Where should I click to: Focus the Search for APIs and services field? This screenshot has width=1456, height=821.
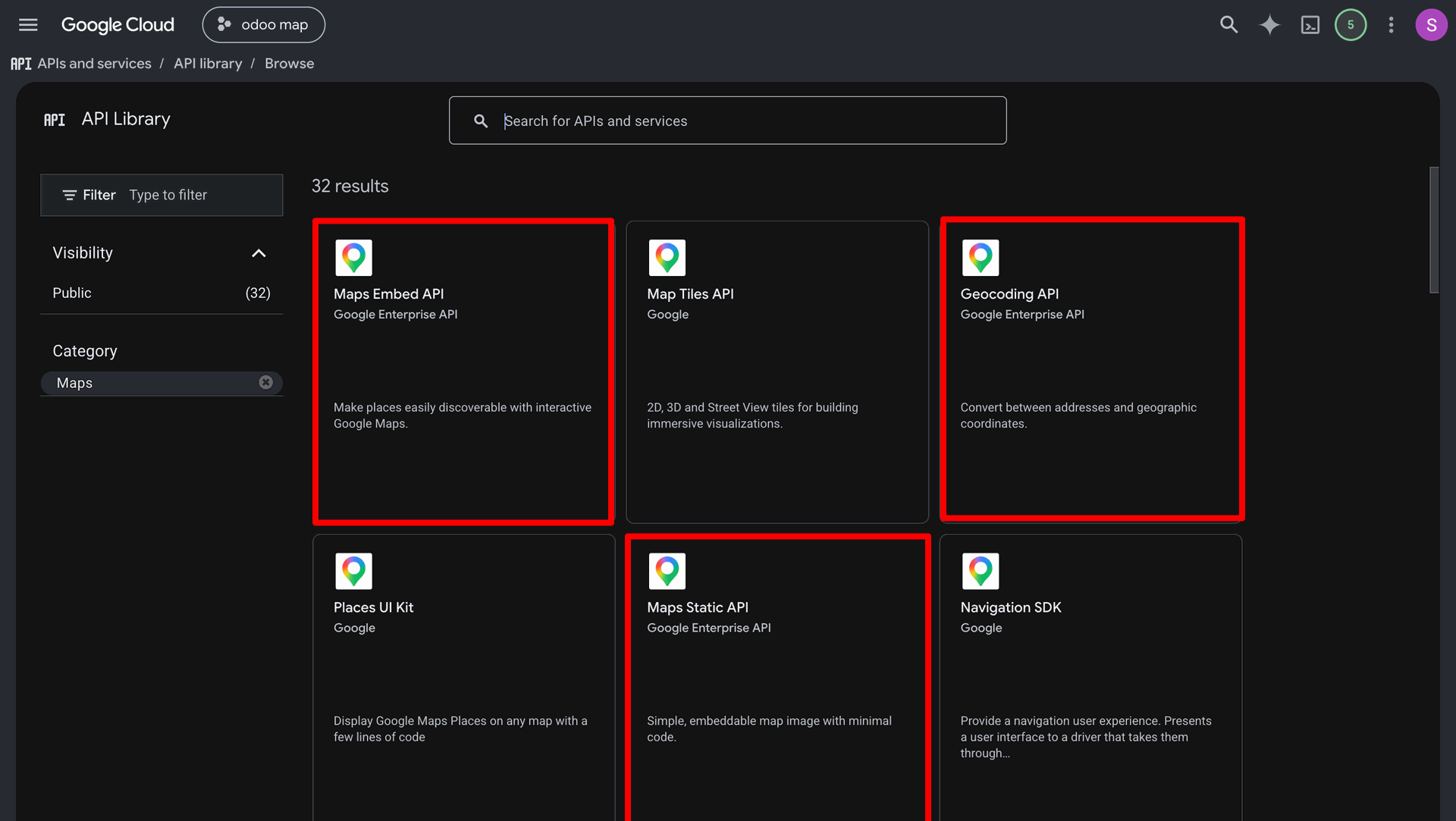tap(727, 121)
